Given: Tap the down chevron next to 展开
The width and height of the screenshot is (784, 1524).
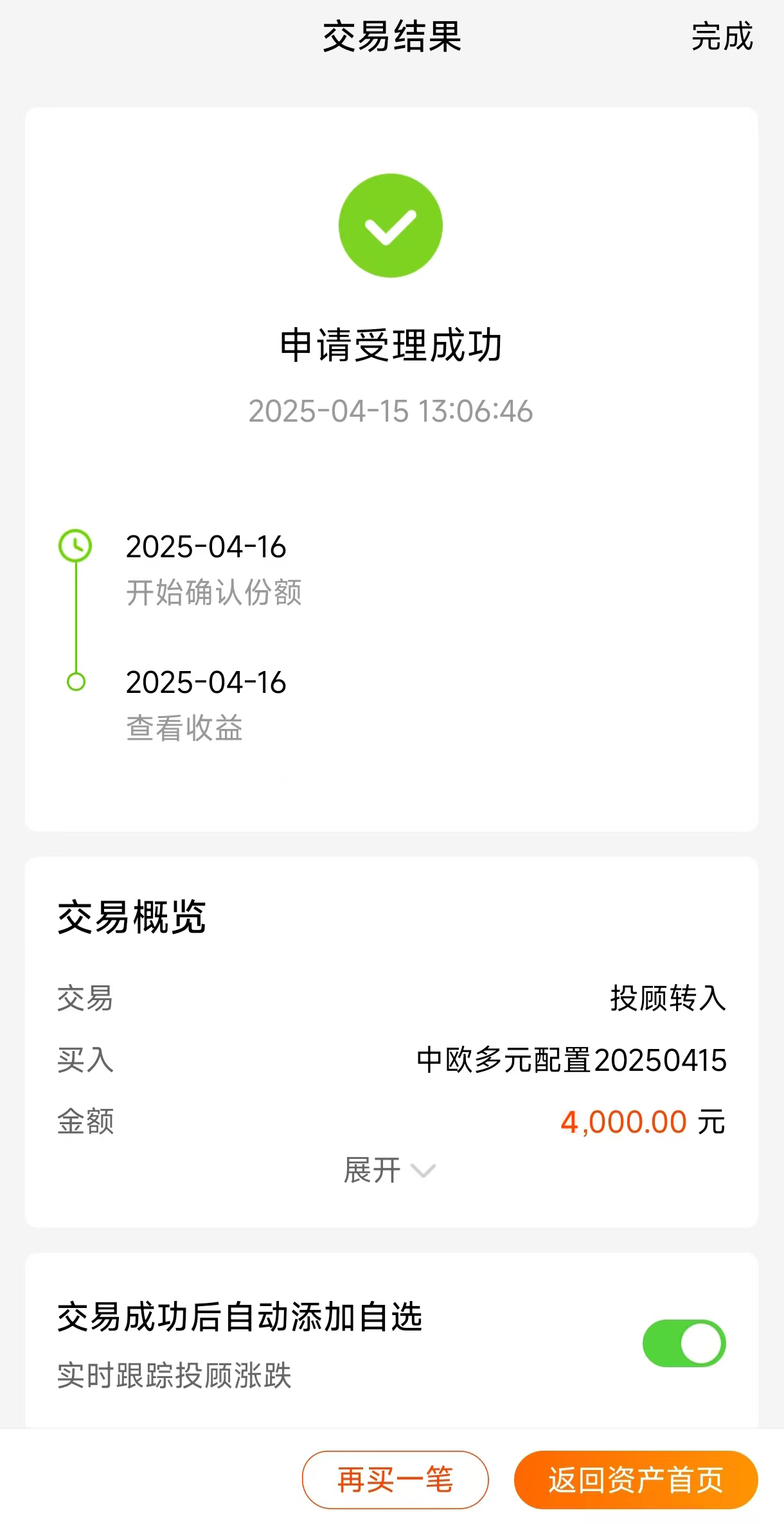Looking at the screenshot, I should (x=423, y=1171).
